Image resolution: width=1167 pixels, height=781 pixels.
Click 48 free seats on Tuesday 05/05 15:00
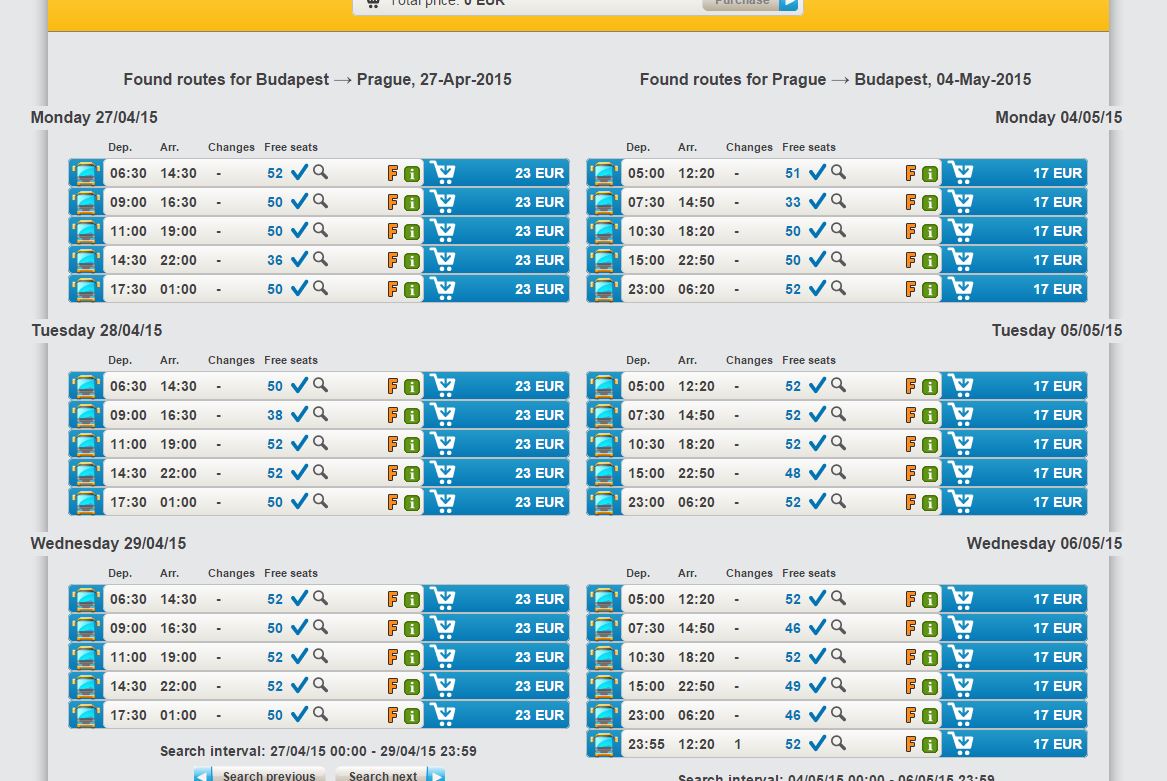(793, 473)
